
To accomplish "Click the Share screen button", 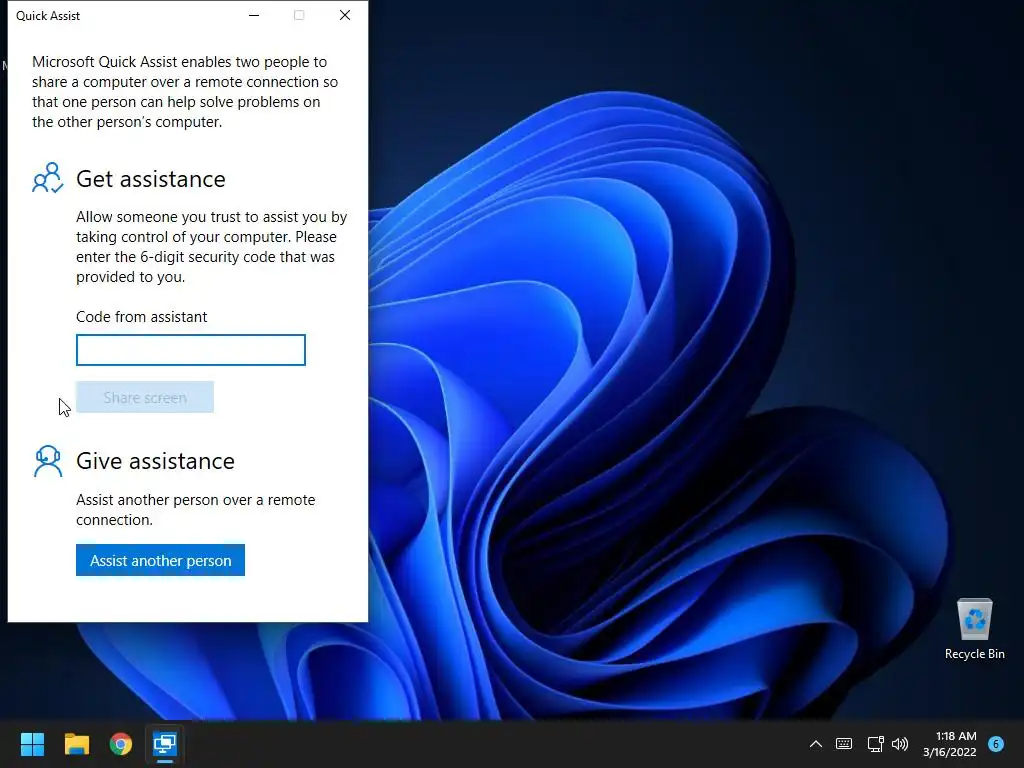I will (x=145, y=397).
